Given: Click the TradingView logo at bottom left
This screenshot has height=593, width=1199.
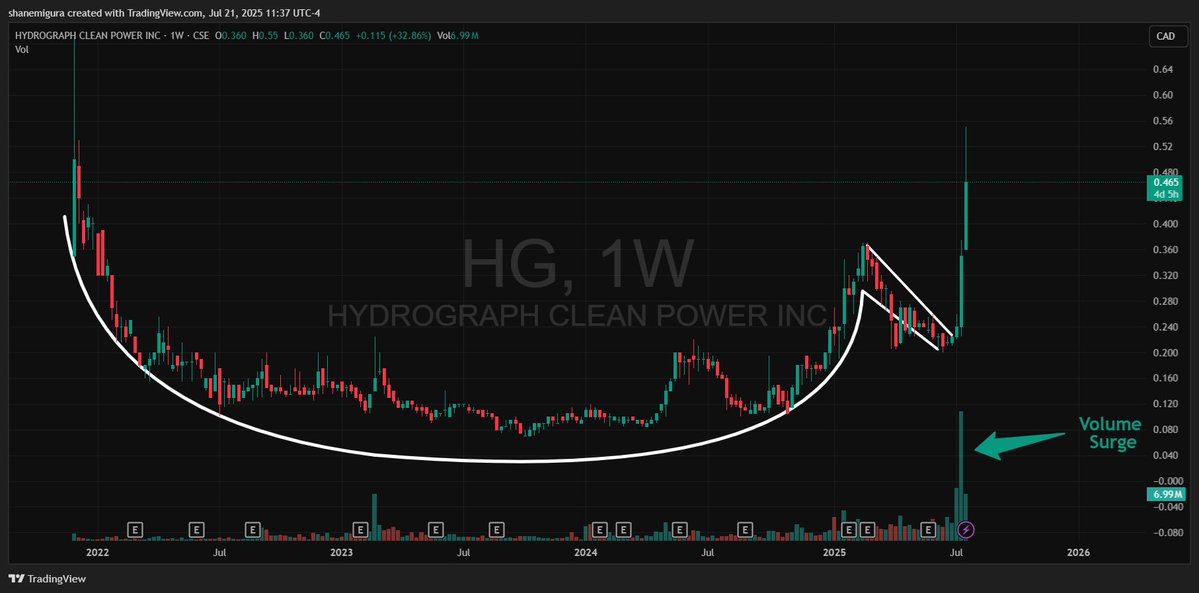Looking at the screenshot, I should (47, 578).
